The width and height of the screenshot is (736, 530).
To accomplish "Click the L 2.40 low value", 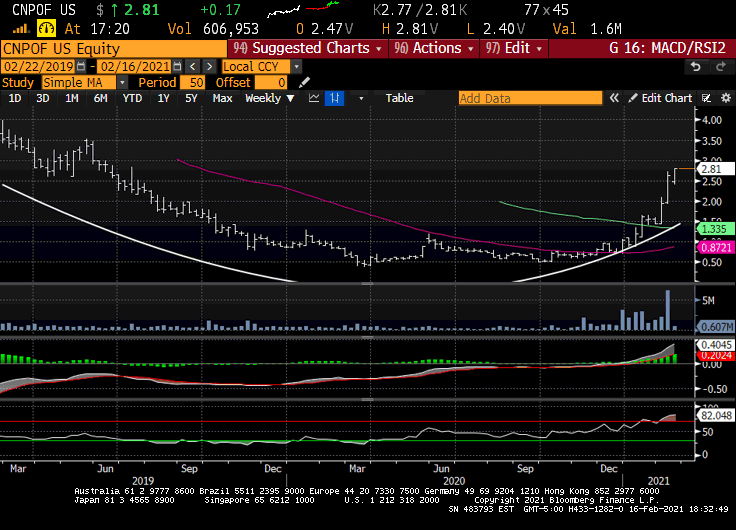I will [496, 29].
